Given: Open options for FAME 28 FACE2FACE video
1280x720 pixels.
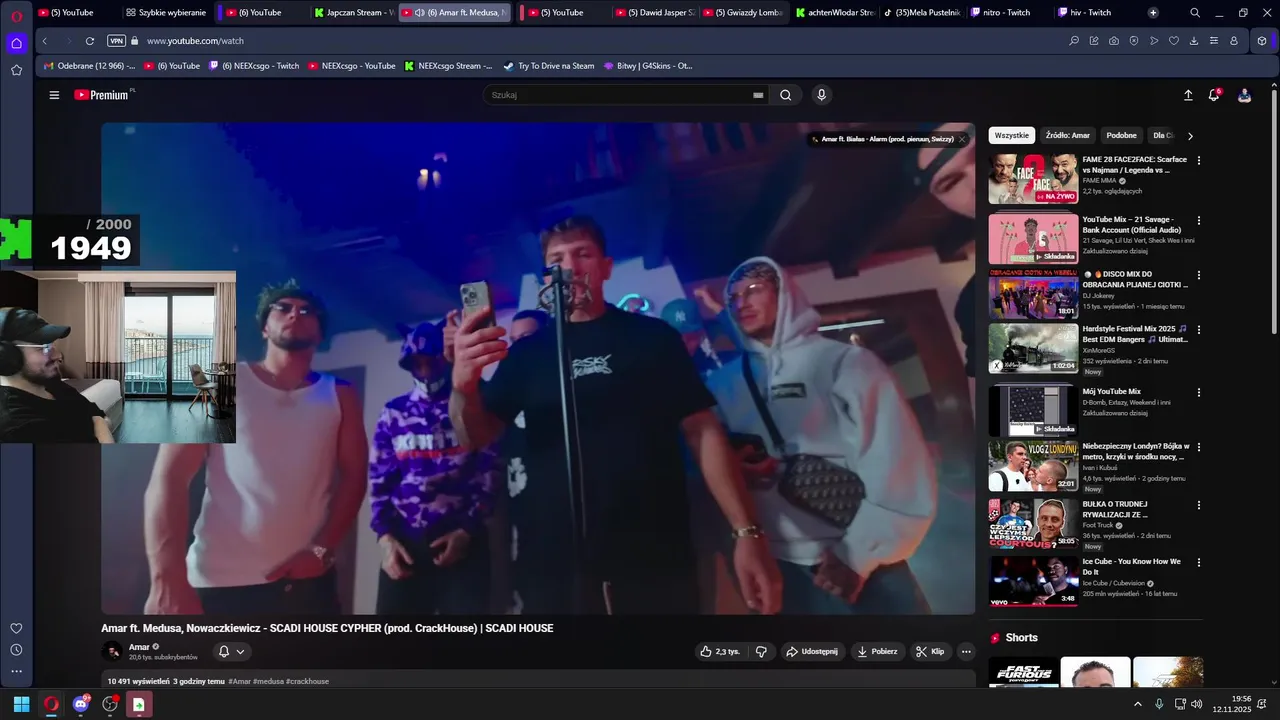Looking at the screenshot, I should (x=1199, y=160).
